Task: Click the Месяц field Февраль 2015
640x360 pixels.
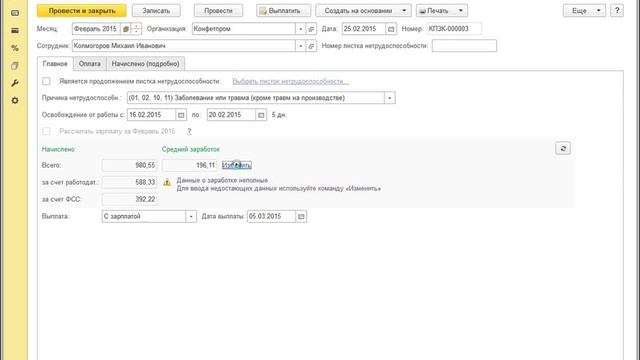Action: point(96,29)
